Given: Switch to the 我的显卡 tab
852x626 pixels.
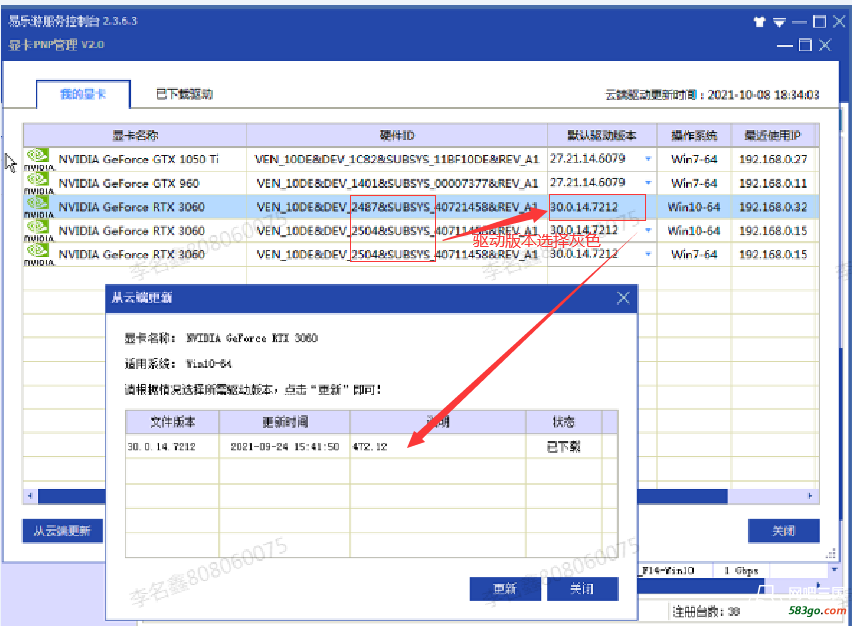Looking at the screenshot, I should coord(83,95).
